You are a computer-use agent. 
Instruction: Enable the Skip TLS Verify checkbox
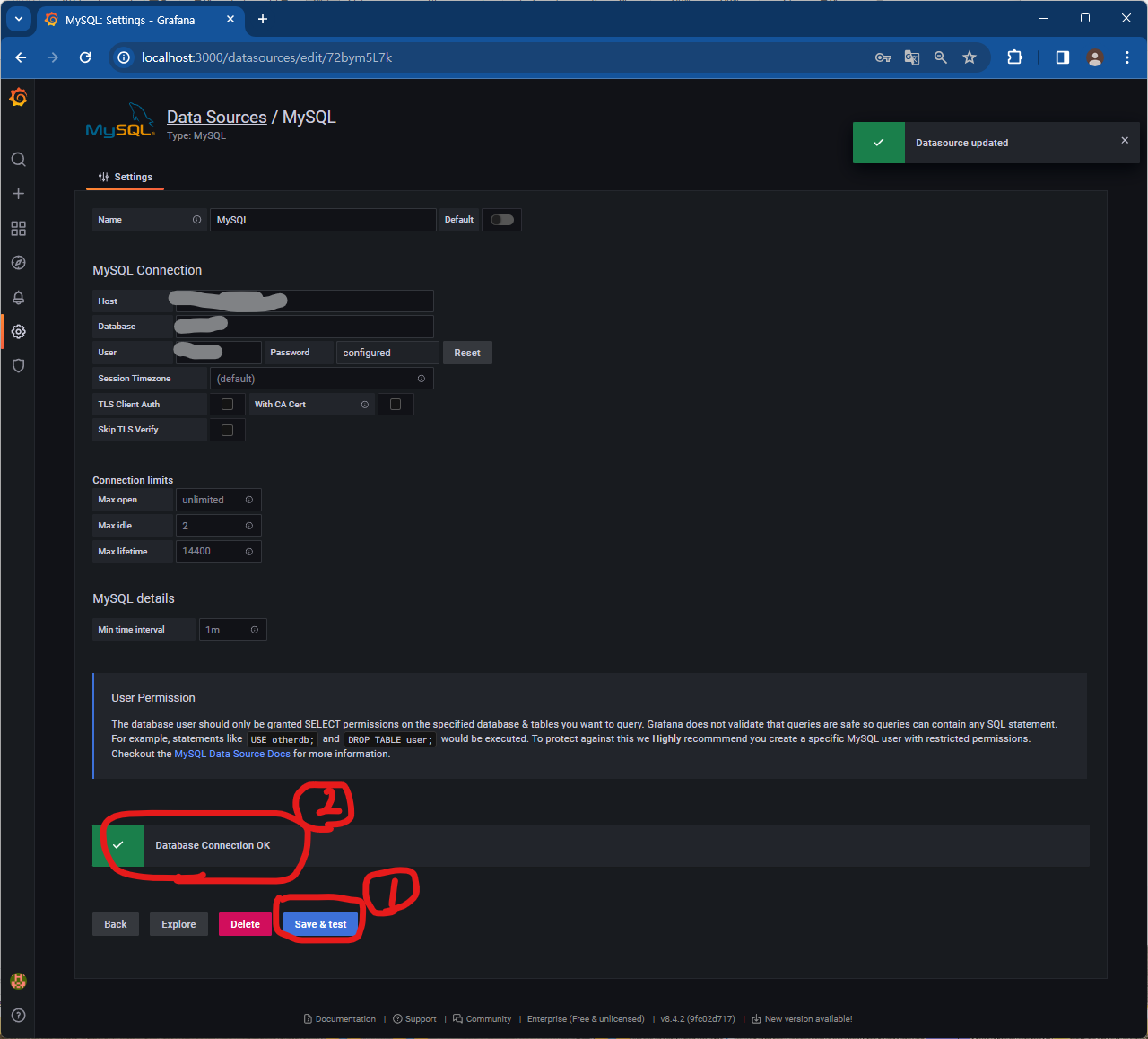point(227,430)
